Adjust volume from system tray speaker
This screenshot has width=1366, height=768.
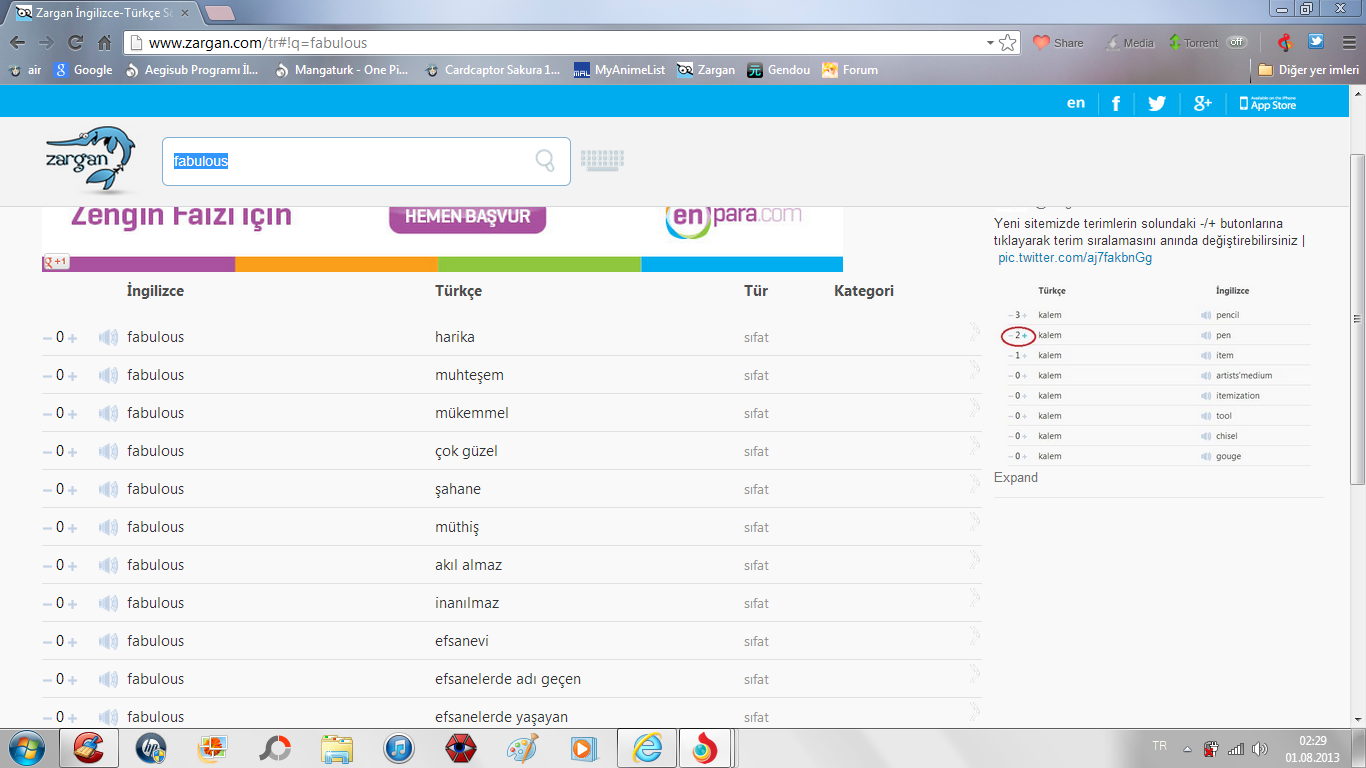(1258, 748)
